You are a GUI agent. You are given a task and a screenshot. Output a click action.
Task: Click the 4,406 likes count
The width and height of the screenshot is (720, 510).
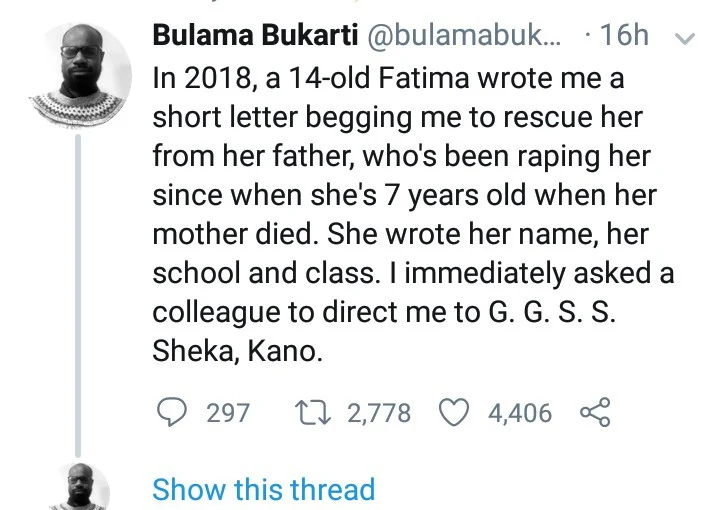point(519,413)
